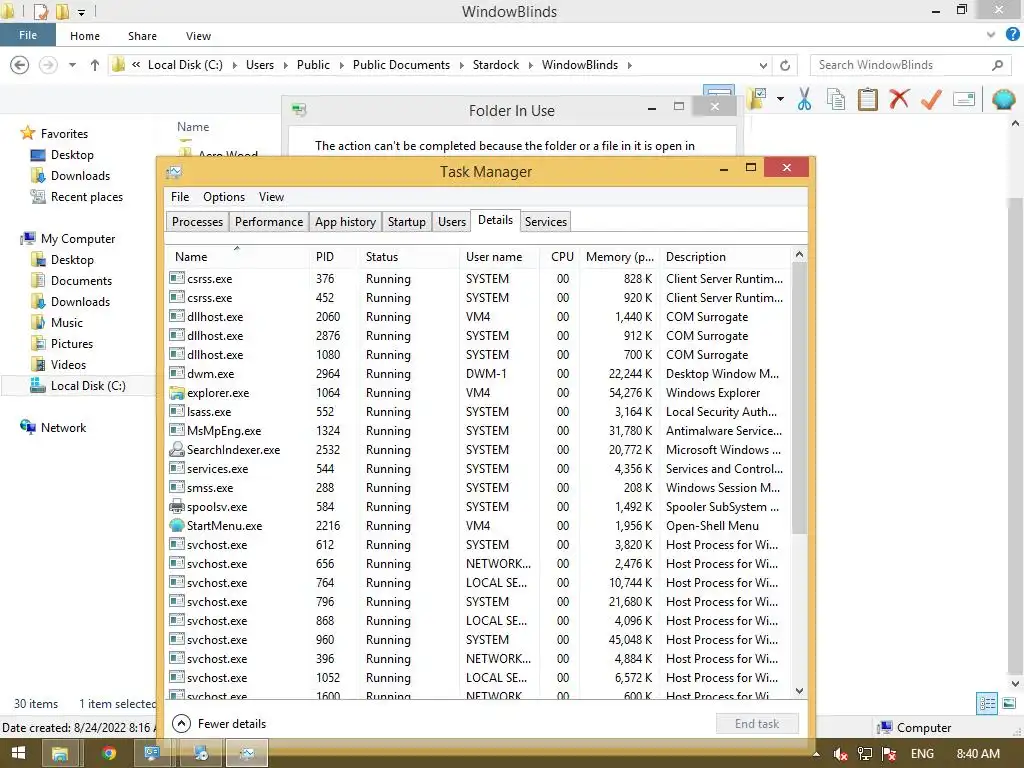Click the Back arrow in Explorer
Image resolution: width=1024 pixels, height=768 pixels.
[20, 65]
